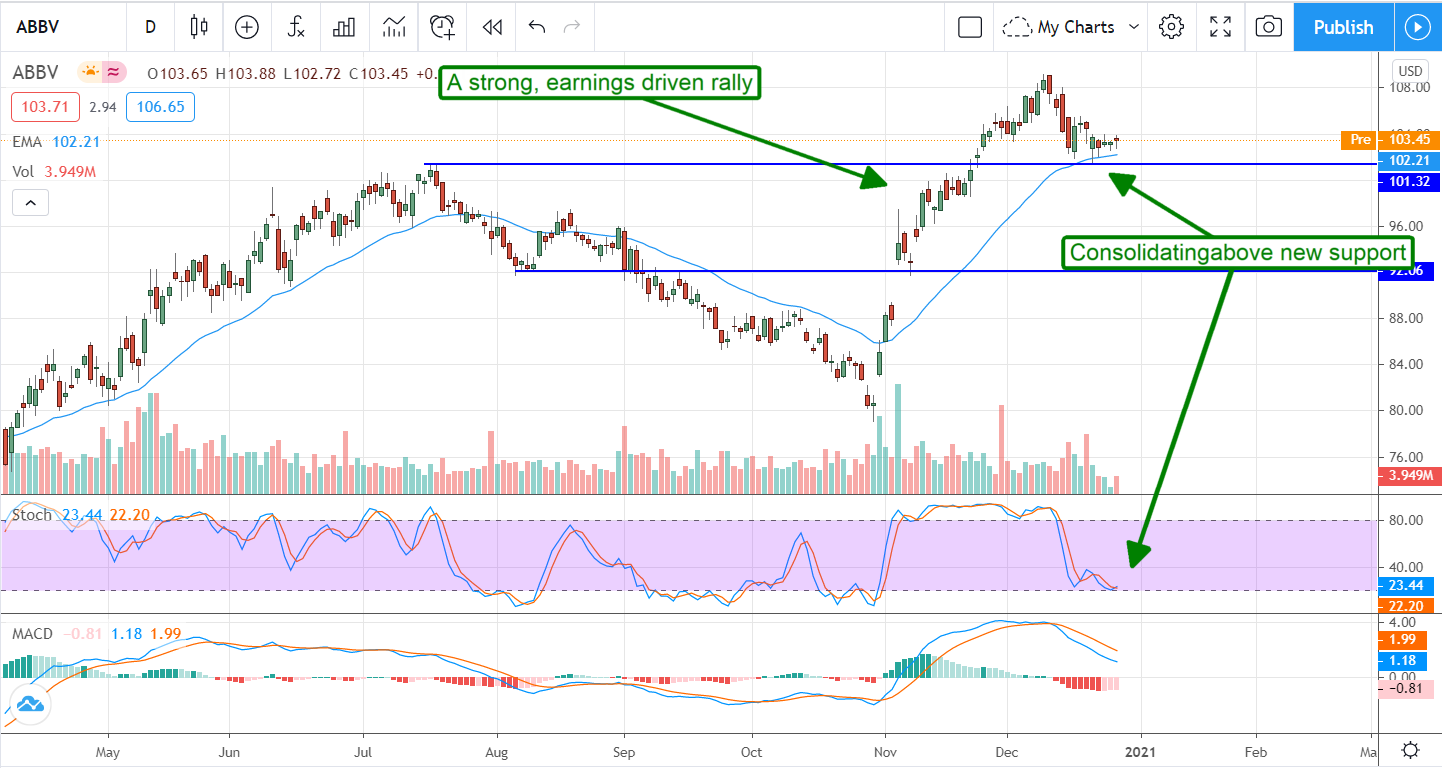
Task: Open the candlestick chart style selector
Action: pos(199,27)
